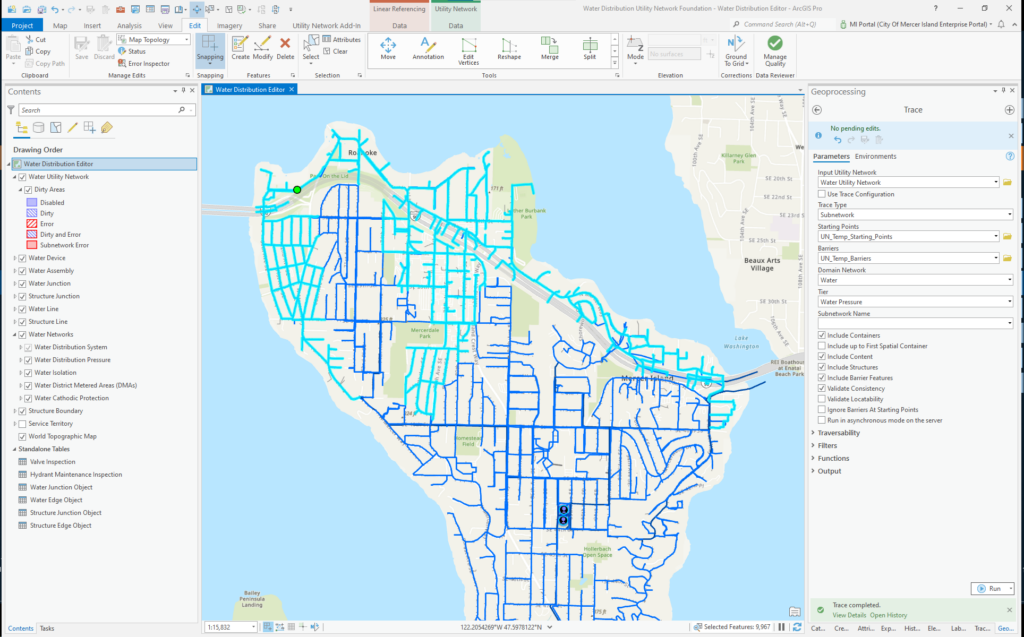Enable the Use Trace Configuration checkbox

pos(822,194)
